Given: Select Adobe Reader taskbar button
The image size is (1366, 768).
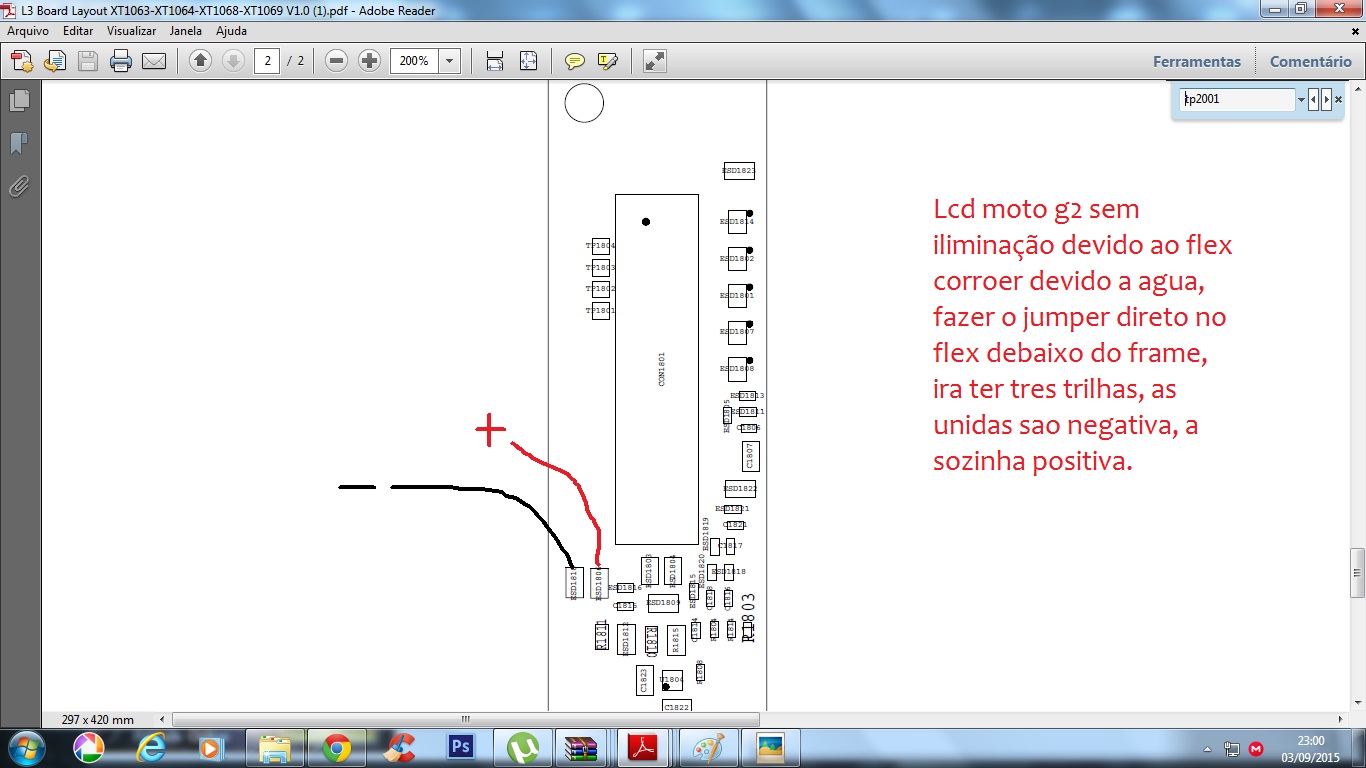Looking at the screenshot, I should [x=640, y=748].
